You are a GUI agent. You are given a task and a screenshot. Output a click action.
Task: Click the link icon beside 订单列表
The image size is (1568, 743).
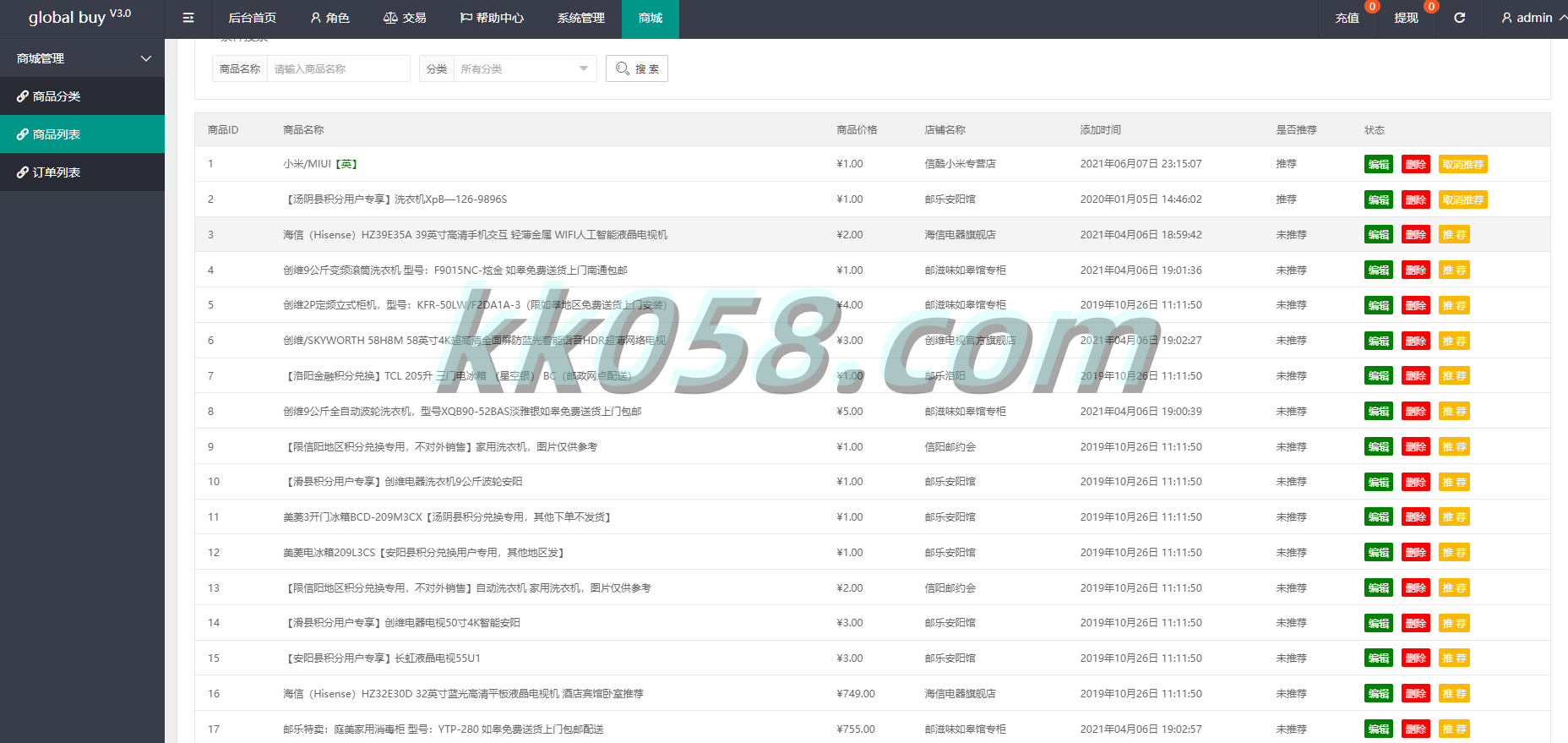click(x=23, y=172)
